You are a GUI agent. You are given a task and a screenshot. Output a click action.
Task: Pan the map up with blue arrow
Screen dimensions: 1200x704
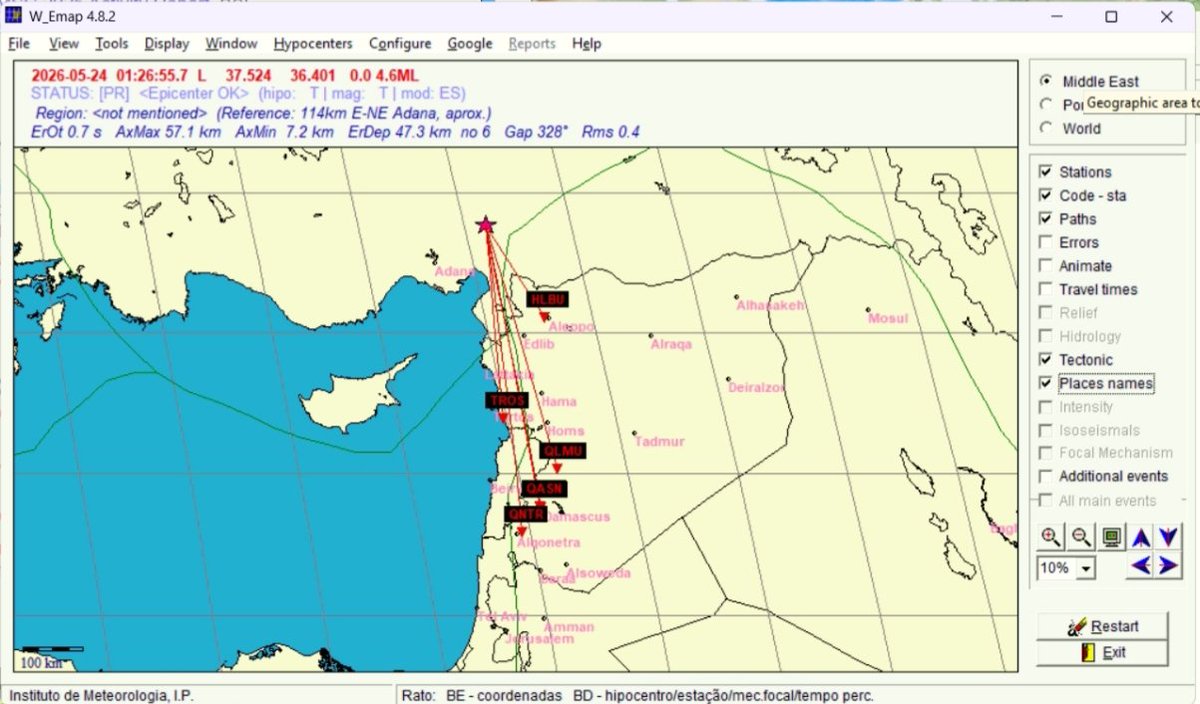[x=1141, y=537]
